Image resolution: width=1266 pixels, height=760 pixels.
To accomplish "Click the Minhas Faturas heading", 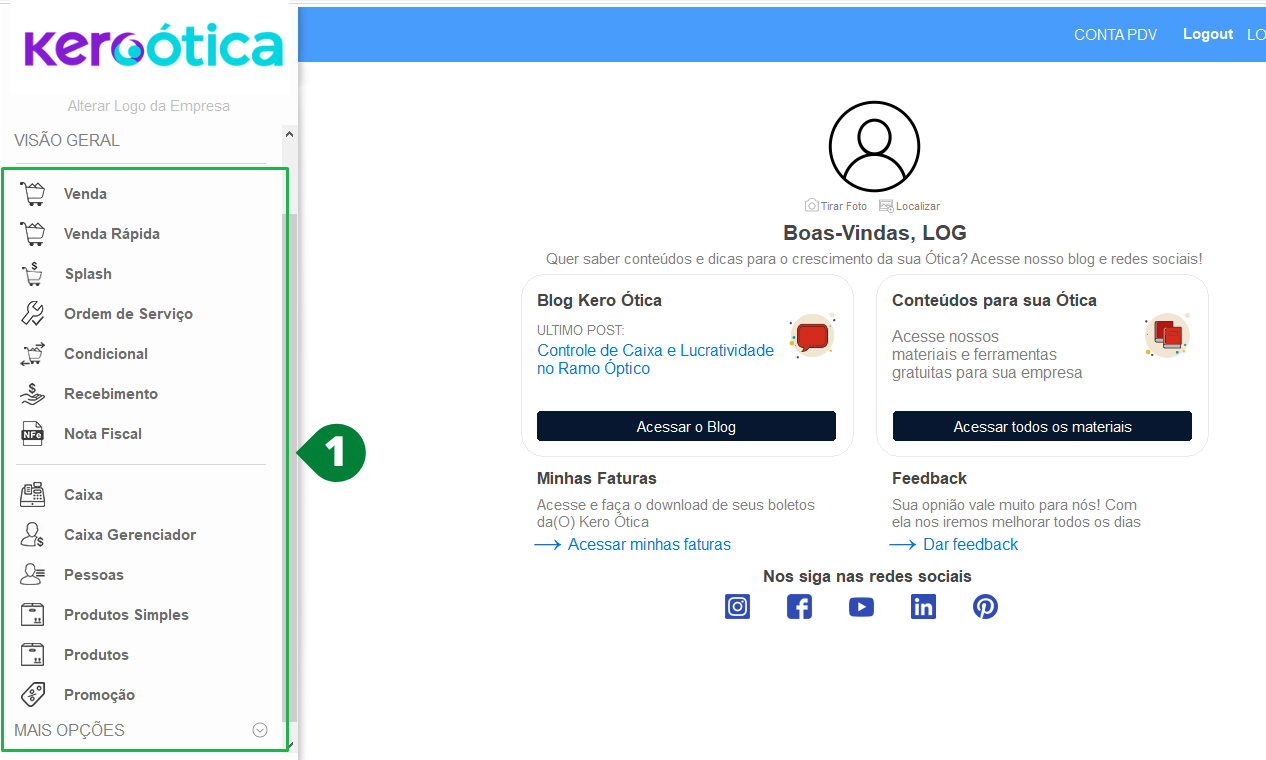I will [x=597, y=478].
